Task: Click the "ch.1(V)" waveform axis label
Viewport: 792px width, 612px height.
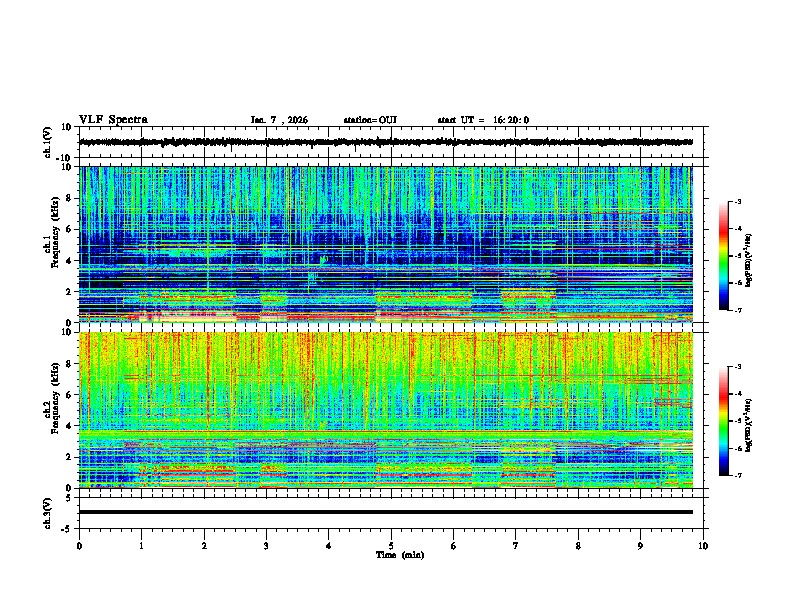Action: point(47,142)
